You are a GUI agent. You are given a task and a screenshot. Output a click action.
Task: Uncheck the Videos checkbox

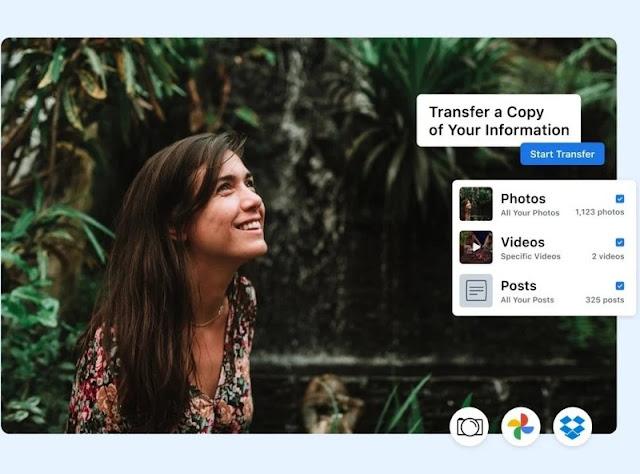point(620,243)
